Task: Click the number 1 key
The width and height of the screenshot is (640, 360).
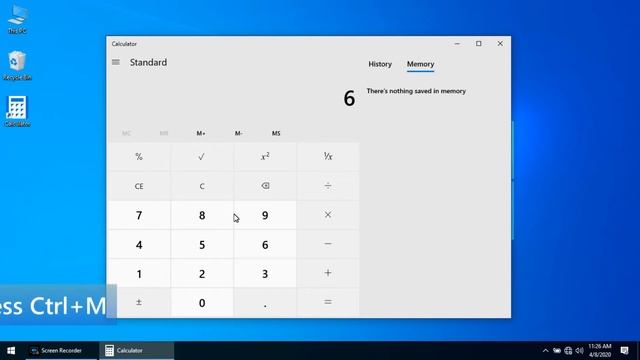Action: click(139, 273)
